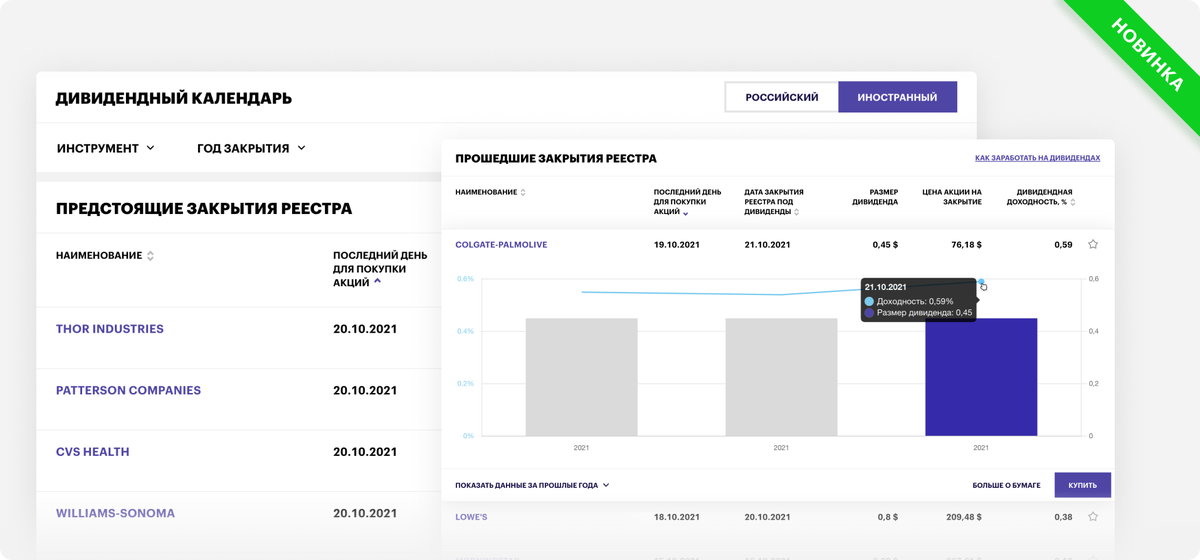
Task: Click the Предстоящие закрытия реестра heading
Action: coord(204,209)
